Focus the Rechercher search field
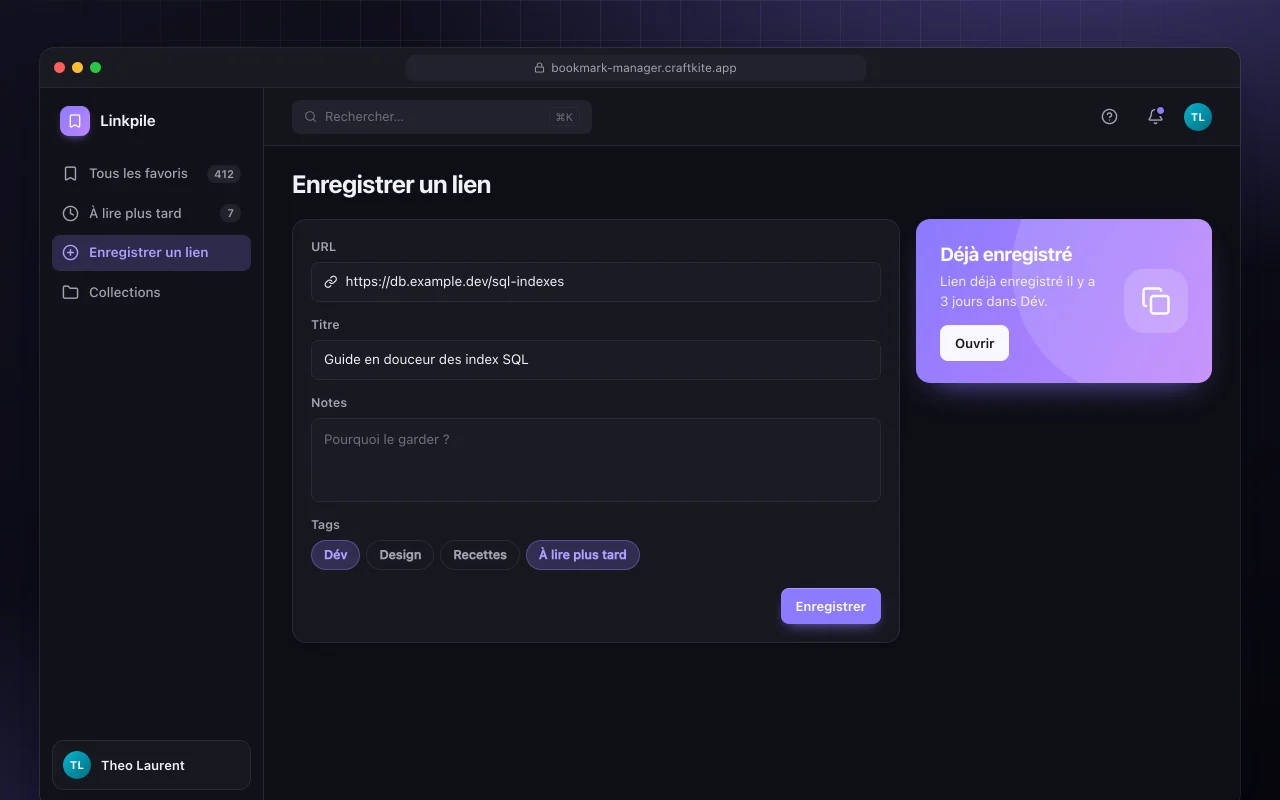The width and height of the screenshot is (1280, 800). (442, 117)
